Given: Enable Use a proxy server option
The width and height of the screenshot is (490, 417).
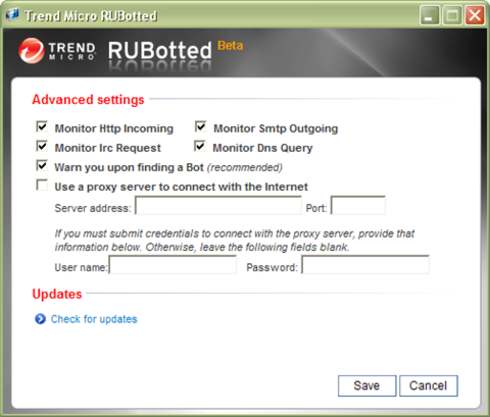Looking at the screenshot, I should (x=42, y=185).
